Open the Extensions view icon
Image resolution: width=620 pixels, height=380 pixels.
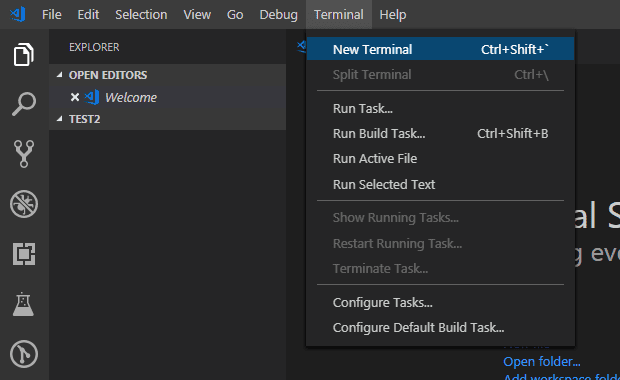click(x=24, y=254)
